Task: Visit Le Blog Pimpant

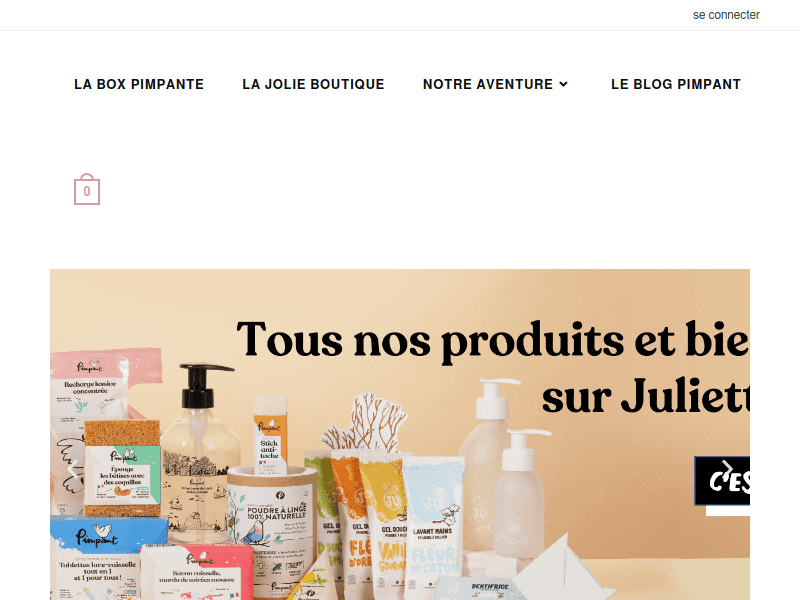Action: [676, 84]
